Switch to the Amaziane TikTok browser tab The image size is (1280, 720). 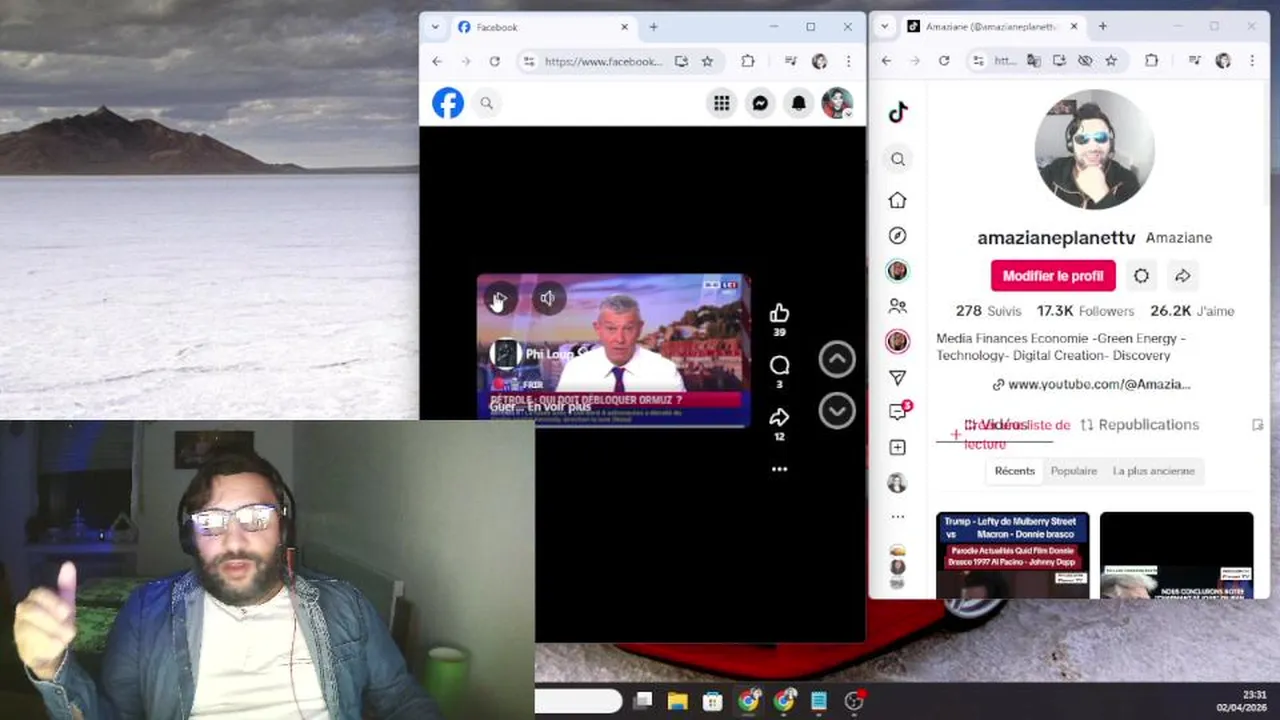pos(992,27)
